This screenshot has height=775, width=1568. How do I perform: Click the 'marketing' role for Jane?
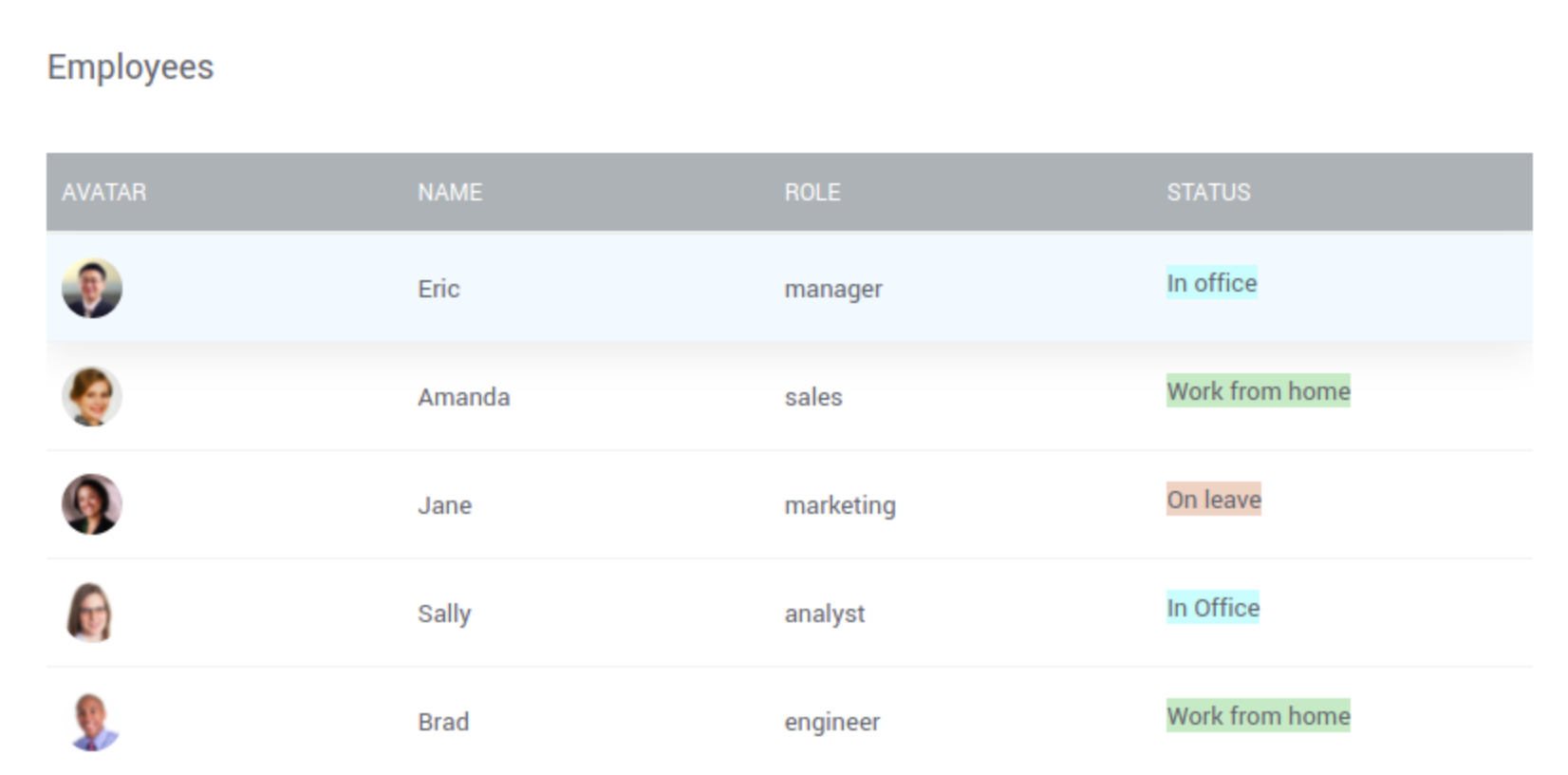click(x=839, y=505)
